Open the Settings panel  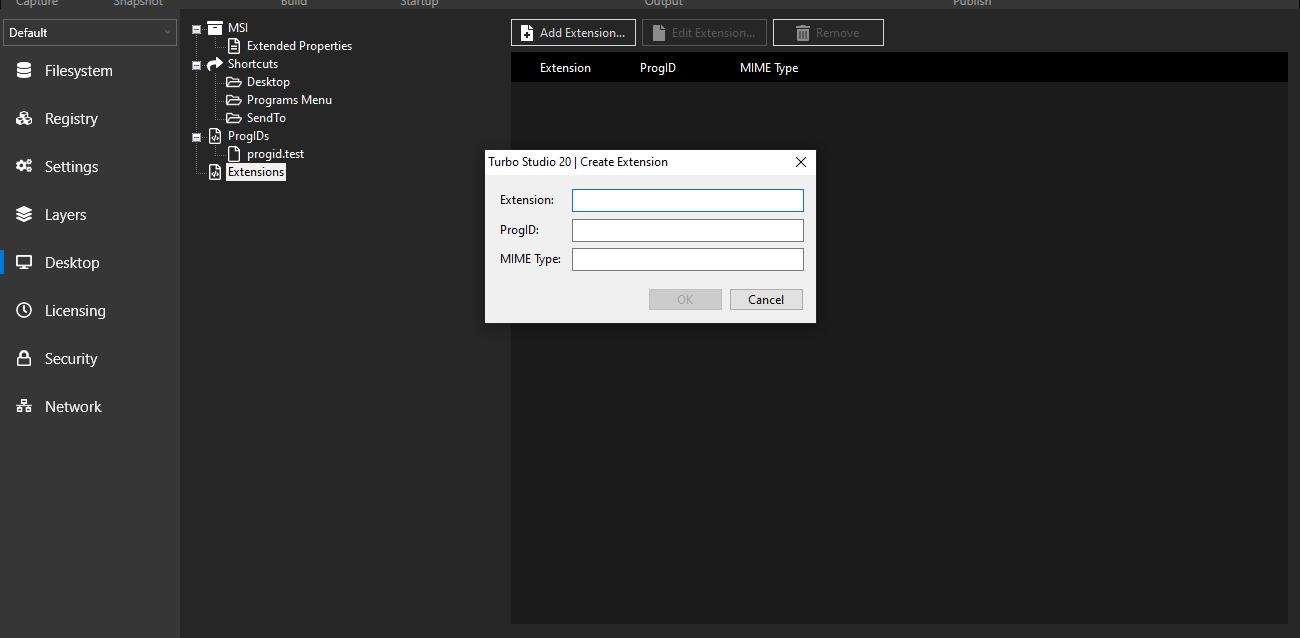click(x=70, y=166)
